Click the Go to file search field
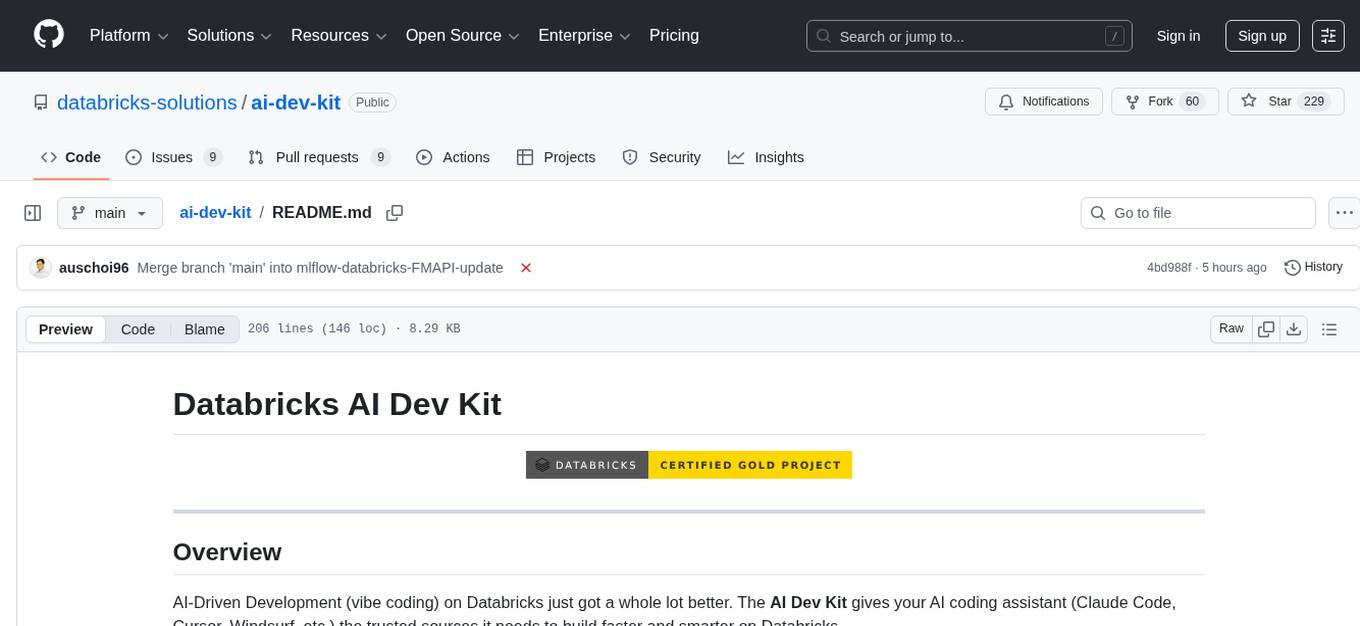The height and width of the screenshot is (626, 1360). coord(1197,212)
